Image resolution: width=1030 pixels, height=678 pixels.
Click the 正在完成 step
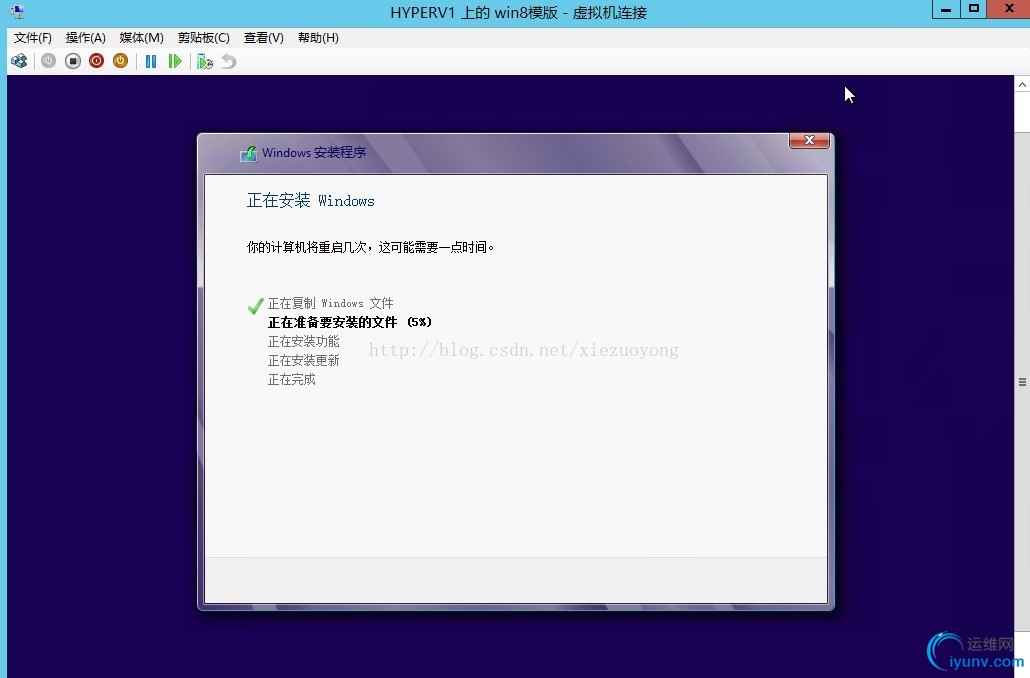(x=292, y=379)
